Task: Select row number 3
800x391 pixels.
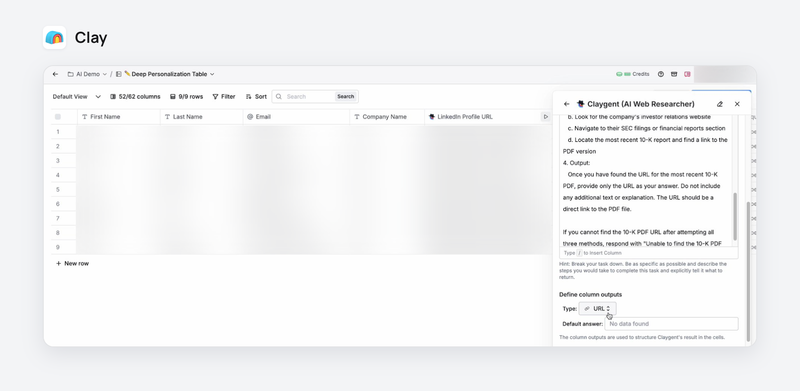Action: tap(58, 161)
